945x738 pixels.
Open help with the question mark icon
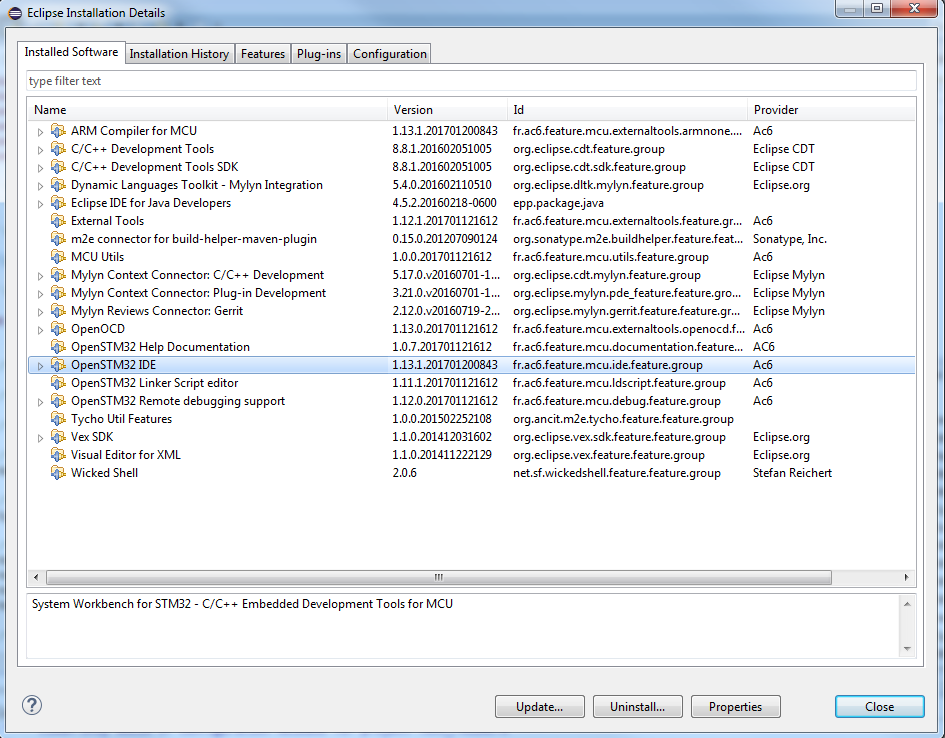coord(32,705)
